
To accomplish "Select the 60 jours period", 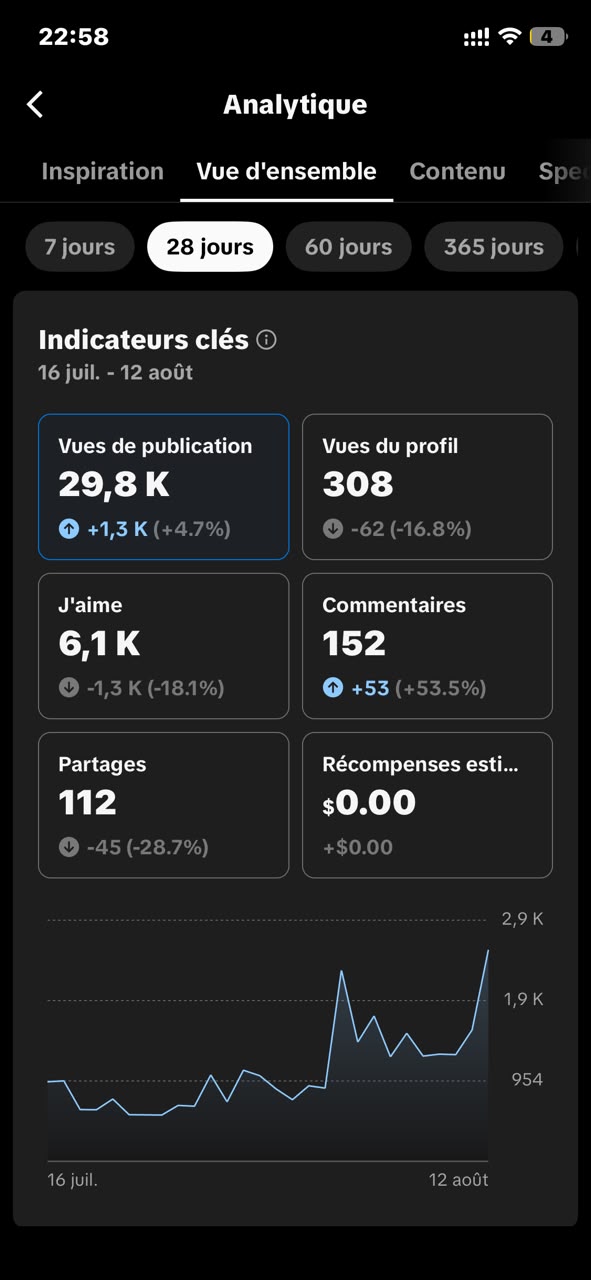I will click(348, 247).
